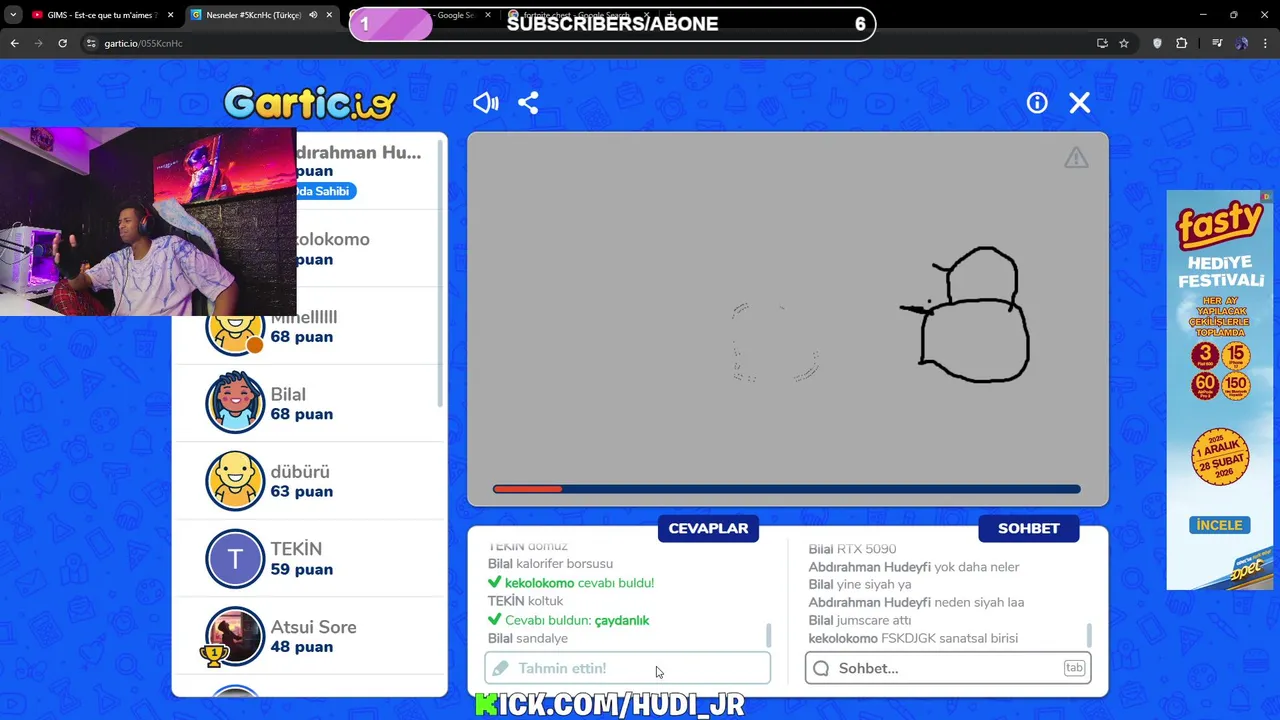
Task: Click the Tahmin ettin answer field
Action: point(627,668)
